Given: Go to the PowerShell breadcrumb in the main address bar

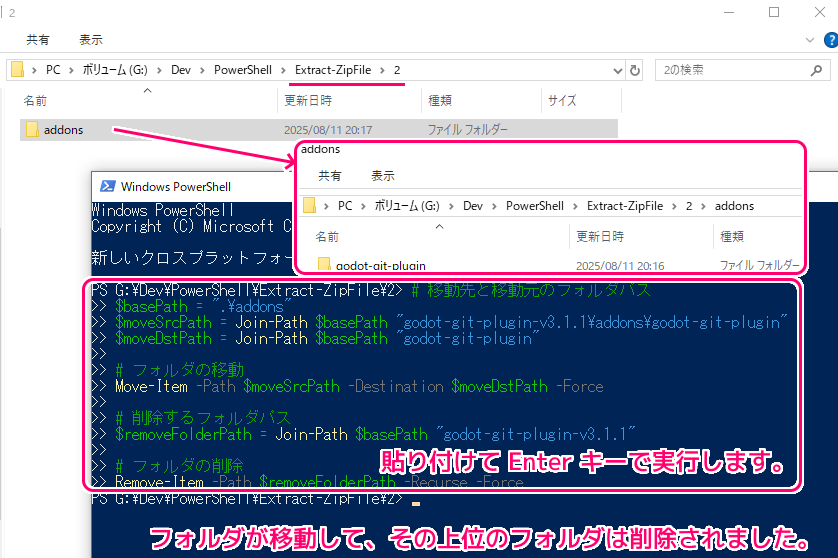Looking at the screenshot, I should coord(244,70).
